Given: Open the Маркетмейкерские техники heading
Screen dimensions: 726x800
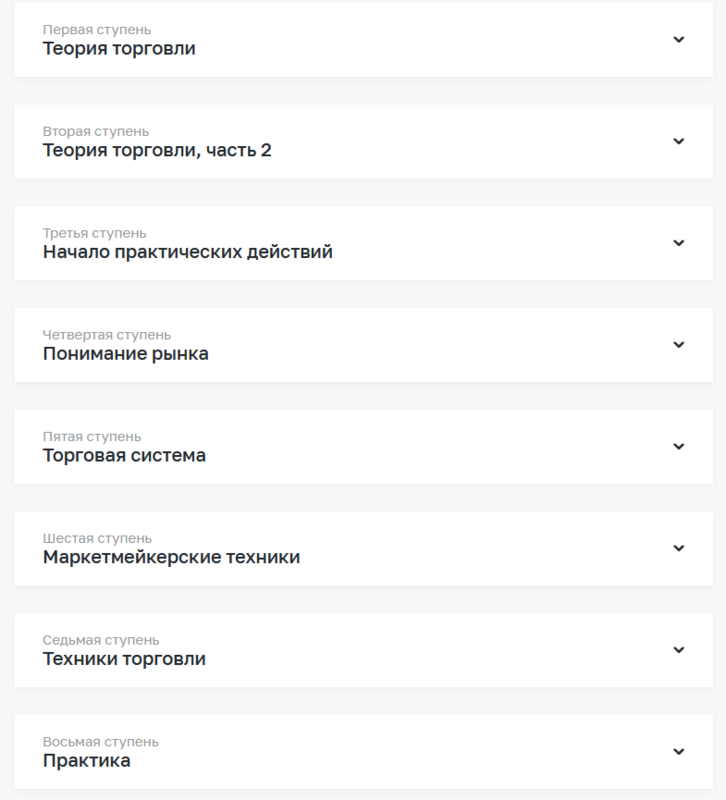Looking at the screenshot, I should point(171,557).
